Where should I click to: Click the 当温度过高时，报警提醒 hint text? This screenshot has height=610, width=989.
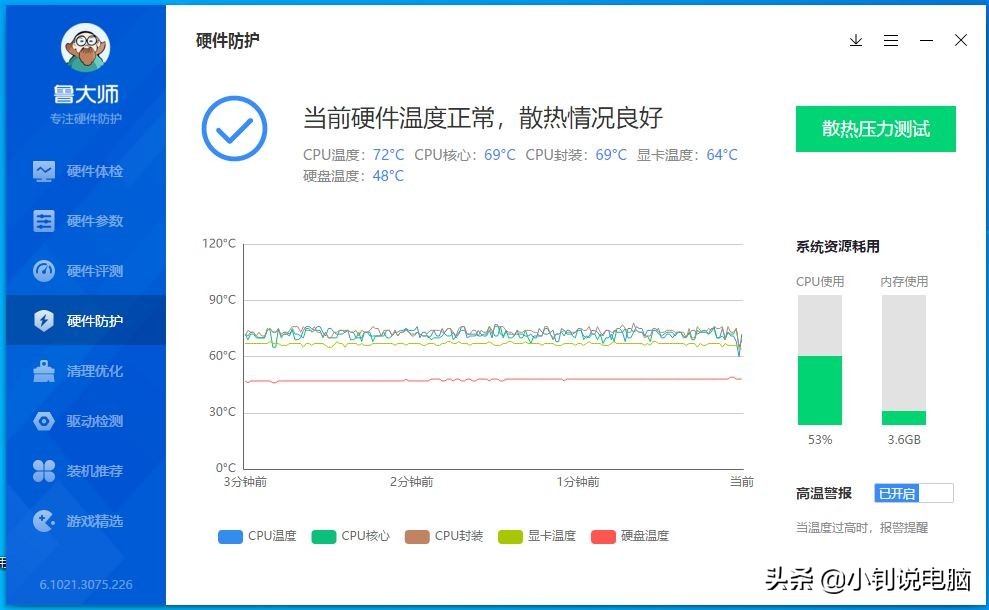click(x=862, y=527)
